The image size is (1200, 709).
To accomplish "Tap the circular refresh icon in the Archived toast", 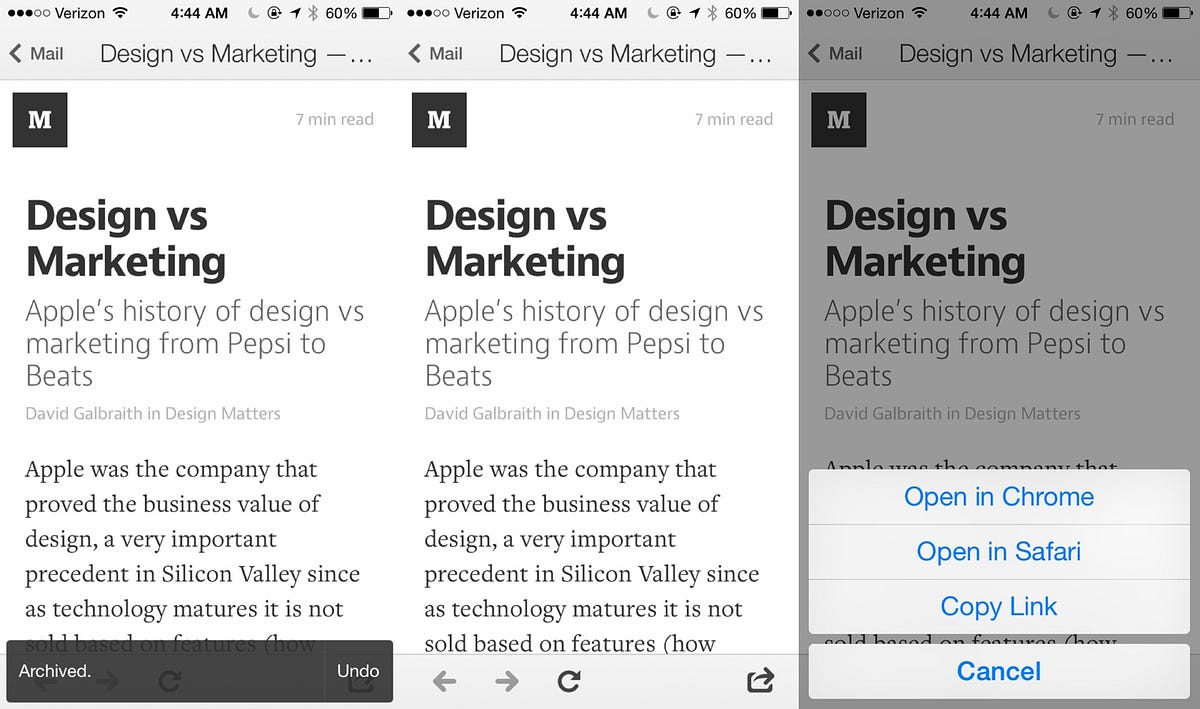I will point(168,680).
